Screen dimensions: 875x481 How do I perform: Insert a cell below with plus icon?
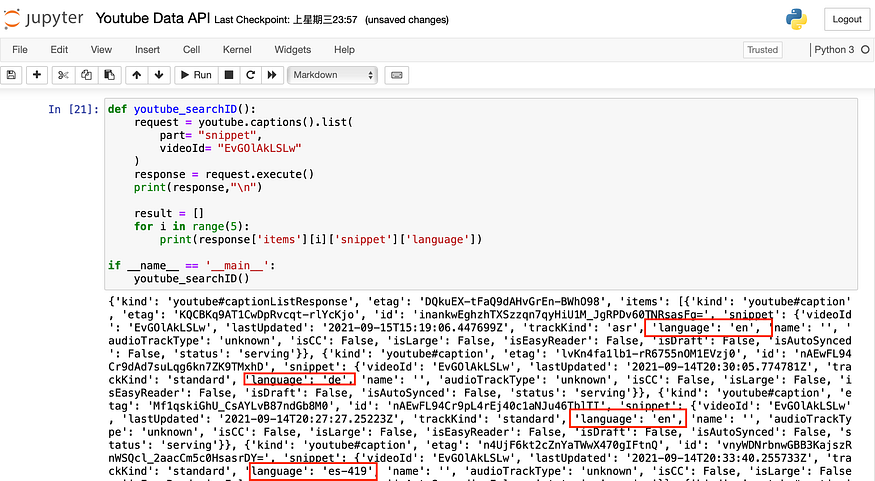tap(37, 75)
